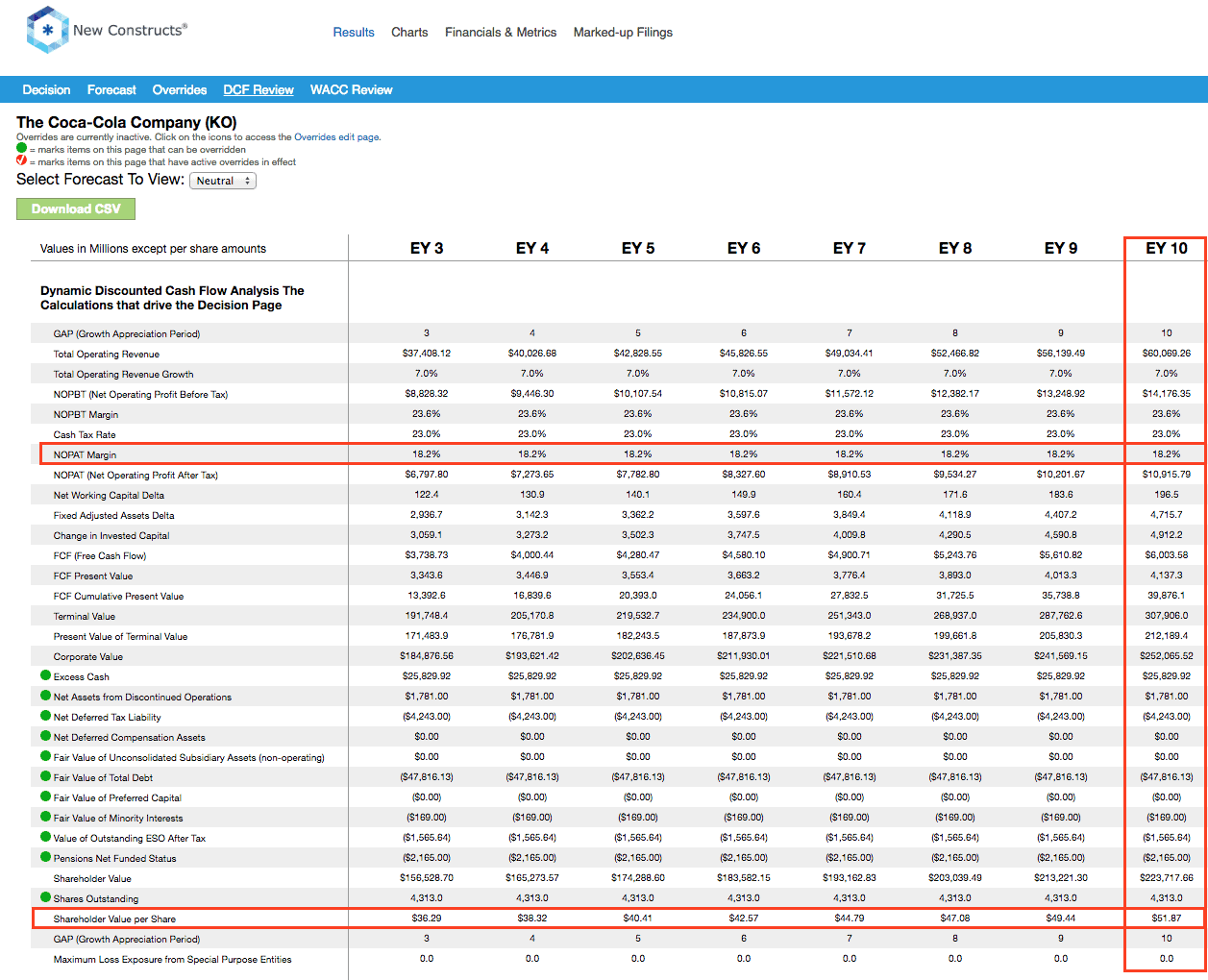Select the EY 6 column header
The width and height of the screenshot is (1208, 980).
(744, 248)
